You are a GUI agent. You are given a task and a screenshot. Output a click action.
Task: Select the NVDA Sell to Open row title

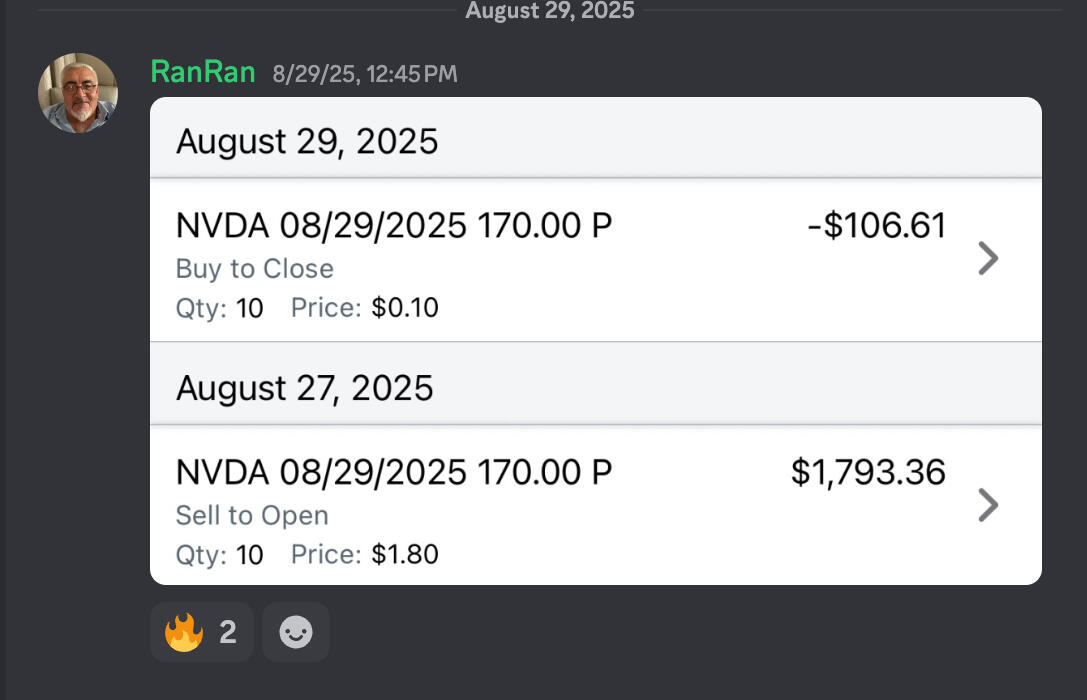[x=394, y=472]
